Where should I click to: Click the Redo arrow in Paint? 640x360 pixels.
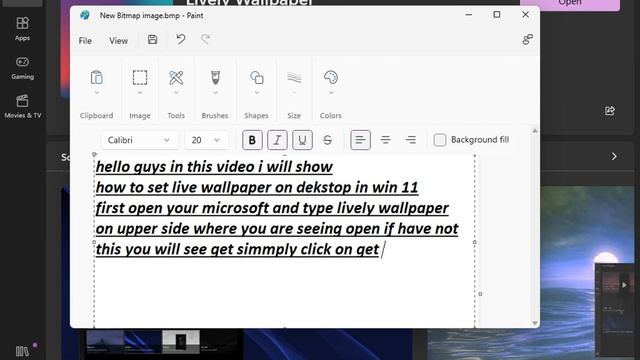205,39
